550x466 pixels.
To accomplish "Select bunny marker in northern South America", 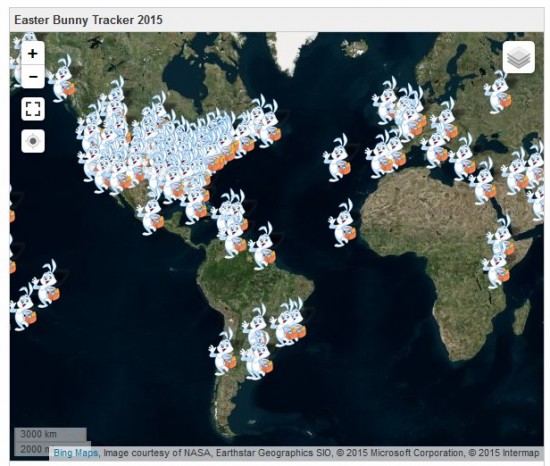I will point(262,246).
